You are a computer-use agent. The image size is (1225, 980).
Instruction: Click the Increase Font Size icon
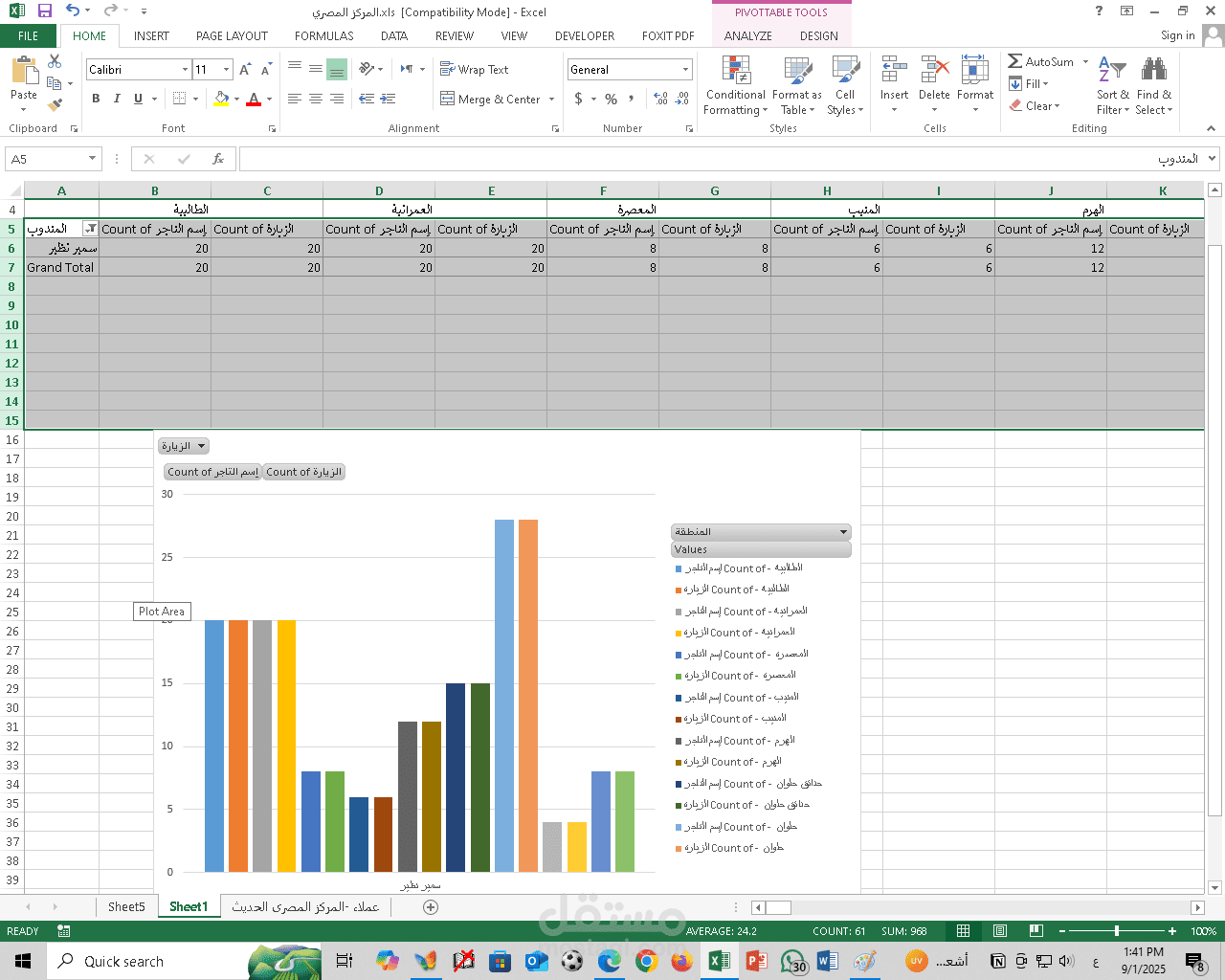pyautogui.click(x=246, y=70)
